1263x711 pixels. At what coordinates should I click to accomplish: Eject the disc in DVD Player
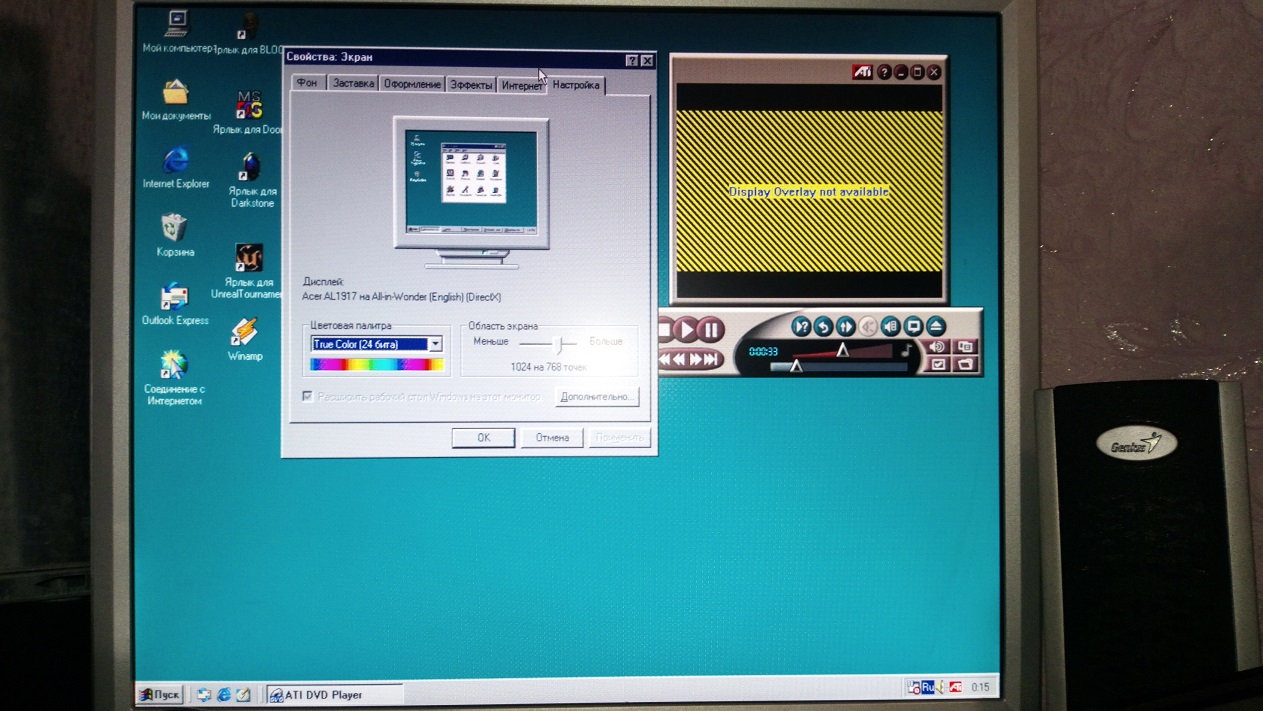click(x=936, y=326)
